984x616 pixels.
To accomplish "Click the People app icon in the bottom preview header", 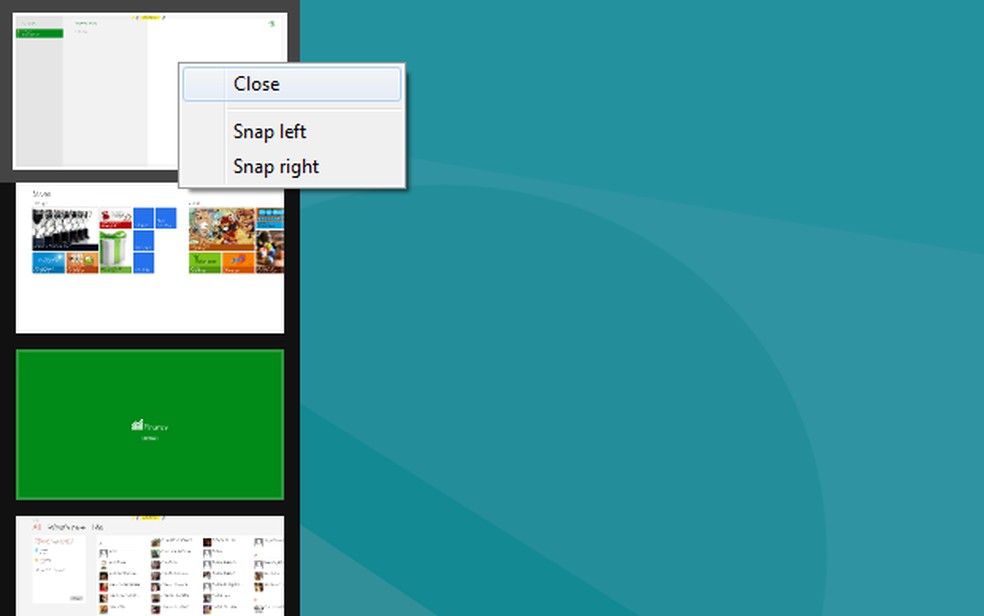I will 37,527.
